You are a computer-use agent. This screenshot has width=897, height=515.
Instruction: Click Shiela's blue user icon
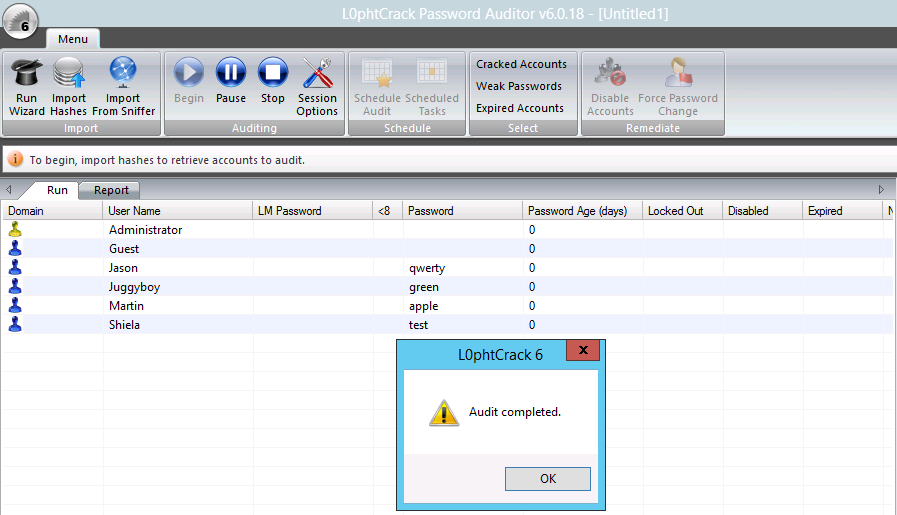pyautogui.click(x=15, y=324)
